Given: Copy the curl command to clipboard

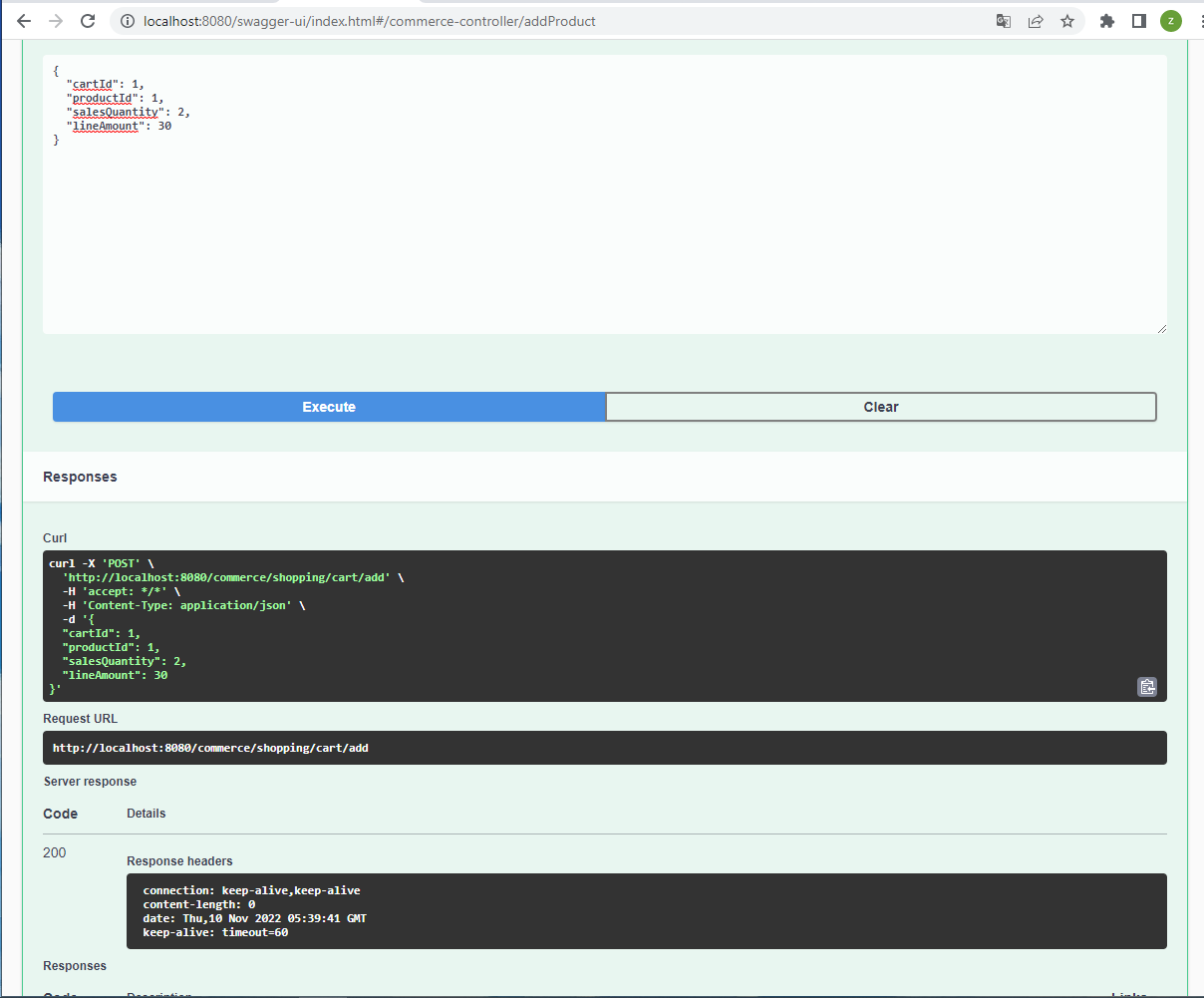Looking at the screenshot, I should point(1147,686).
